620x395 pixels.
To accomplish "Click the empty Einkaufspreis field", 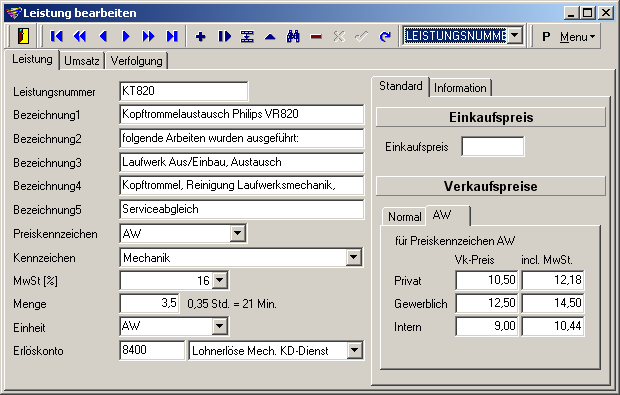I will click(x=493, y=146).
